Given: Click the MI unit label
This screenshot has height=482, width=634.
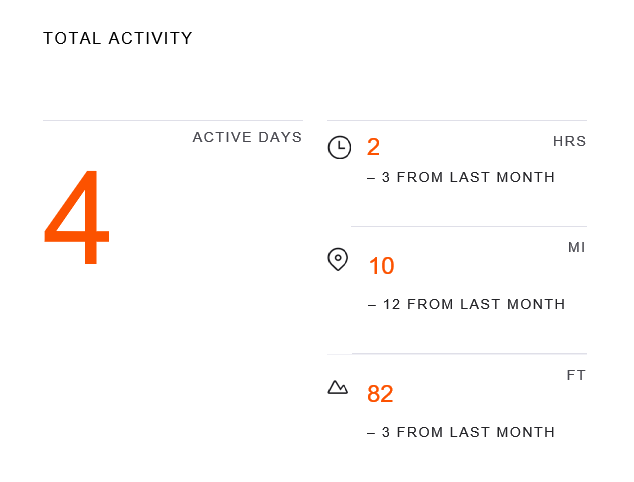Looking at the screenshot, I should (576, 247).
